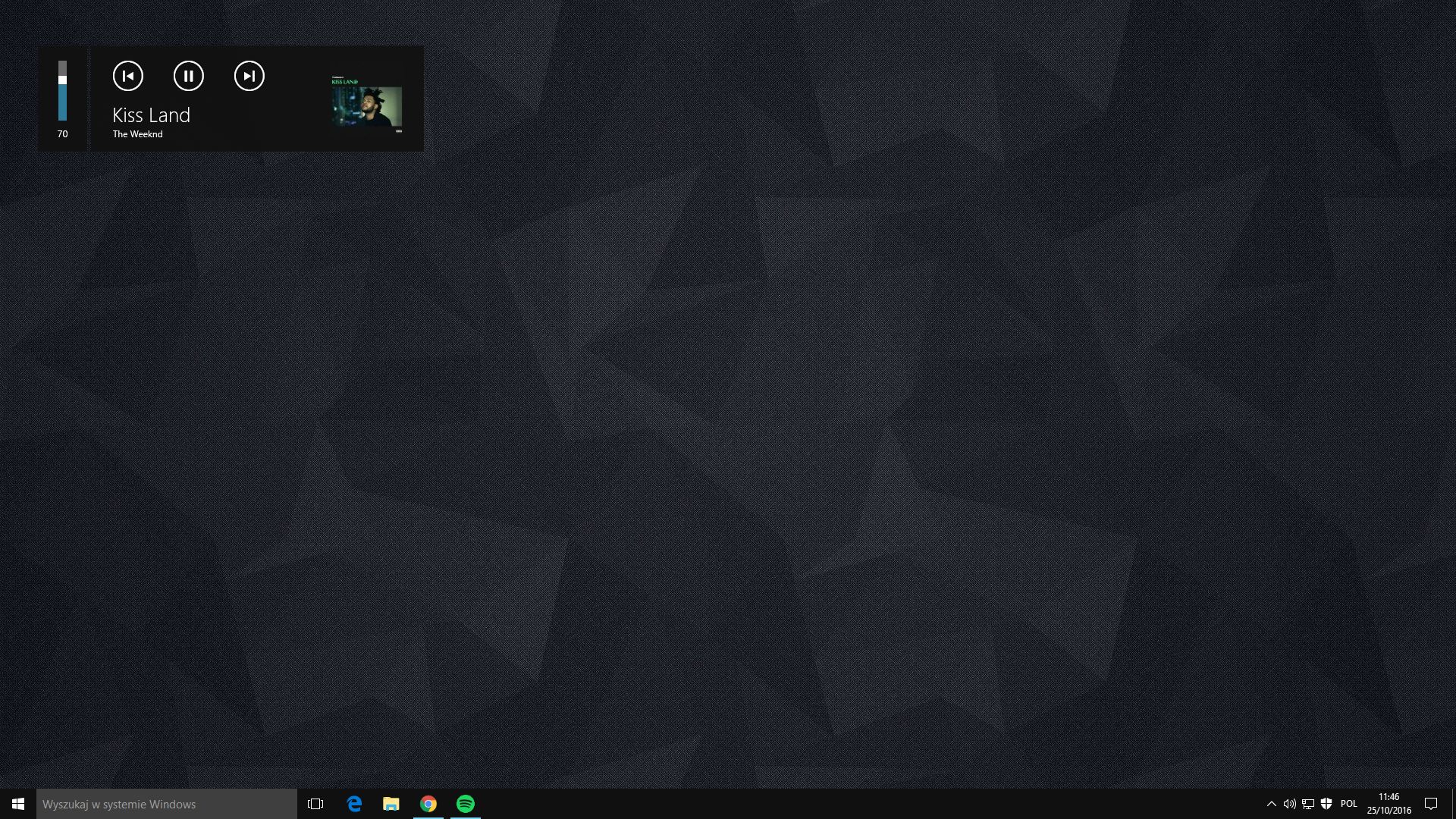Expand hidden system tray icons
The image size is (1456, 819).
pos(1272,804)
